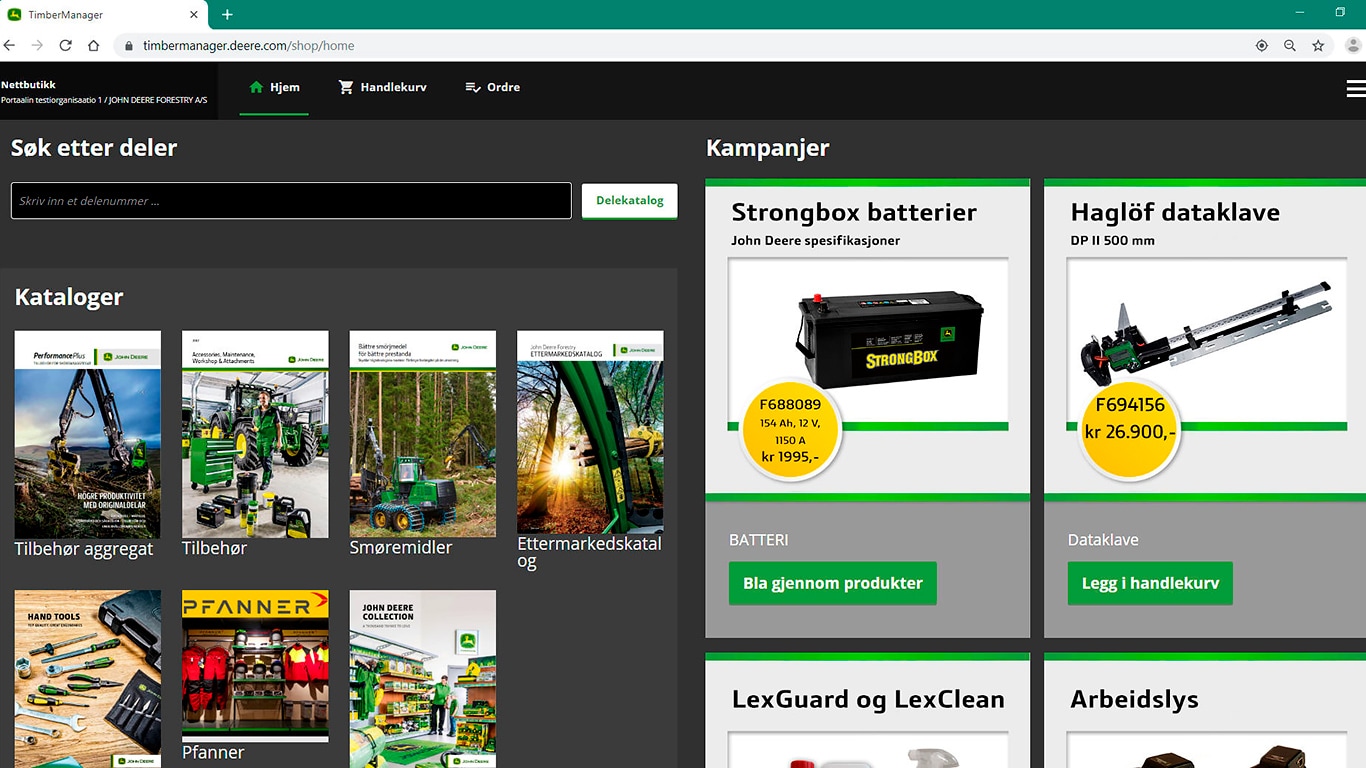Add Haglöf dataklave with Legg i handlekurv
The height and width of the screenshot is (768, 1366).
(1150, 583)
